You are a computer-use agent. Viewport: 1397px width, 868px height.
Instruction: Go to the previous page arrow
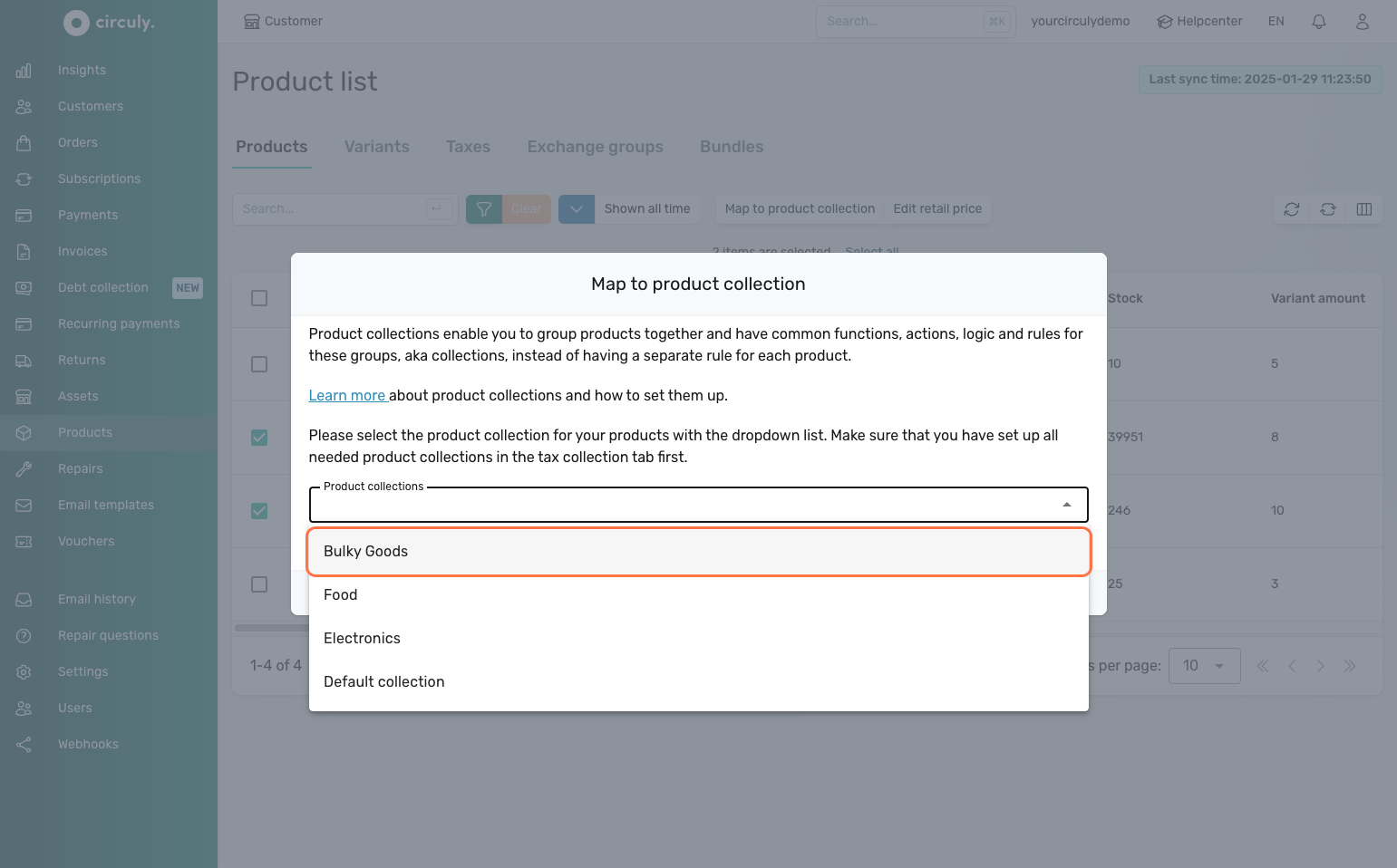(x=1292, y=666)
